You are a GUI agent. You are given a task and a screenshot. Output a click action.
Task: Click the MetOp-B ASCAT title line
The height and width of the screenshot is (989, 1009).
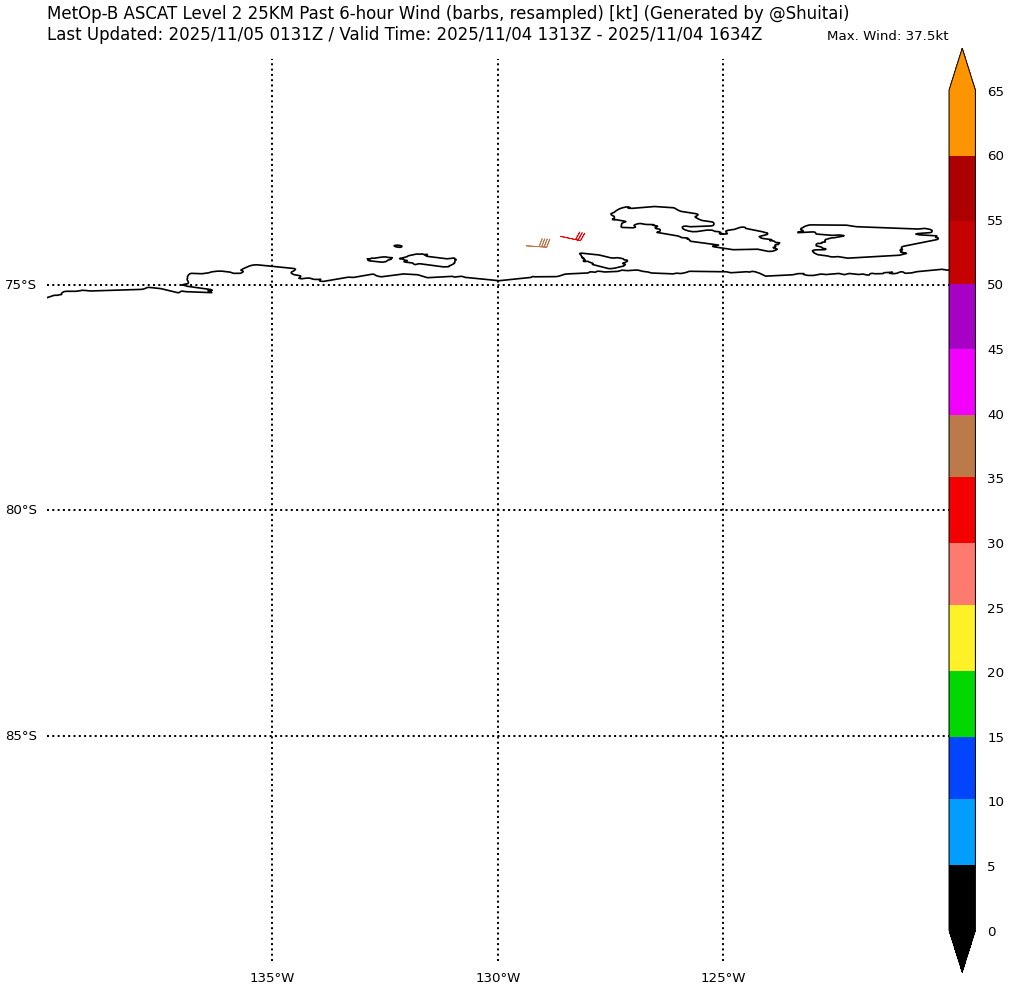coord(448,14)
